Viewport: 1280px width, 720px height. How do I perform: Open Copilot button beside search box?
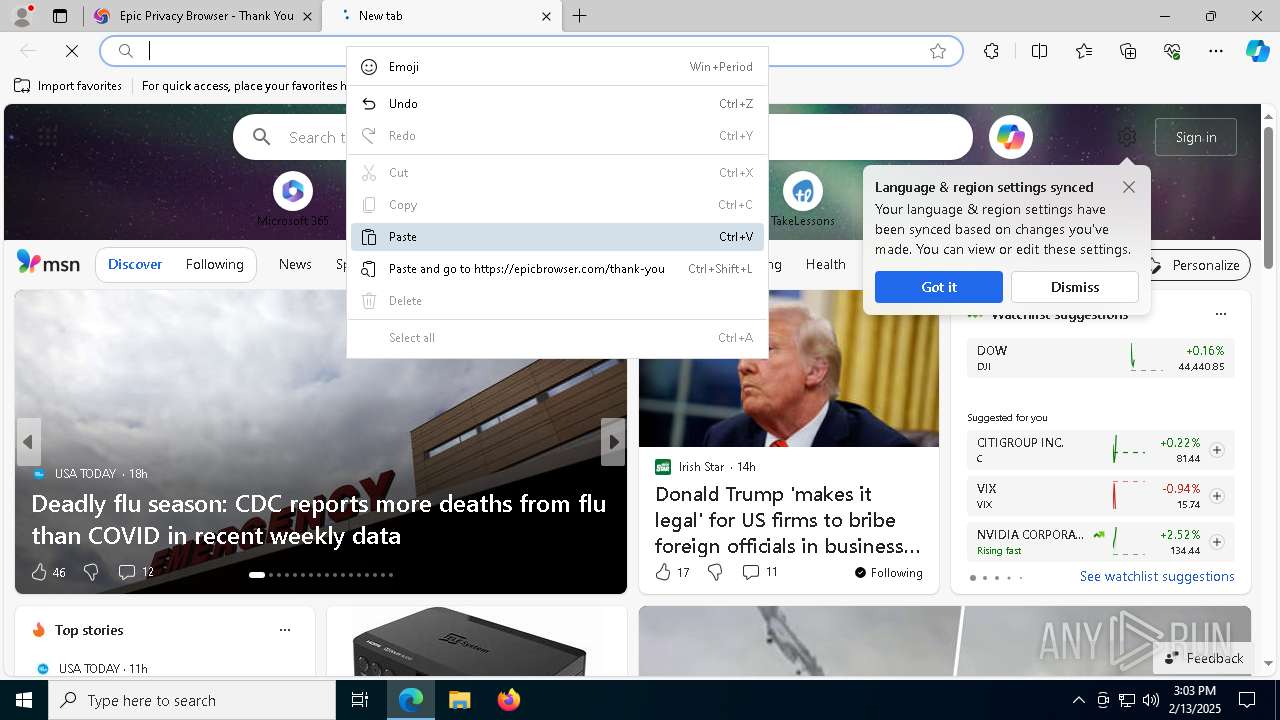coord(1011,137)
